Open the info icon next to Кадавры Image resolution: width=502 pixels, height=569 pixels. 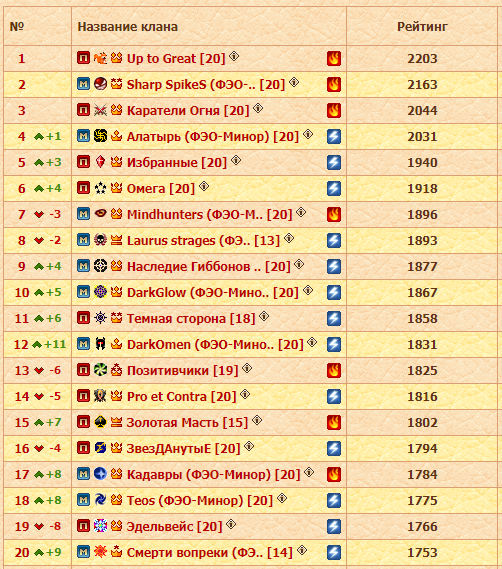[x=309, y=472]
